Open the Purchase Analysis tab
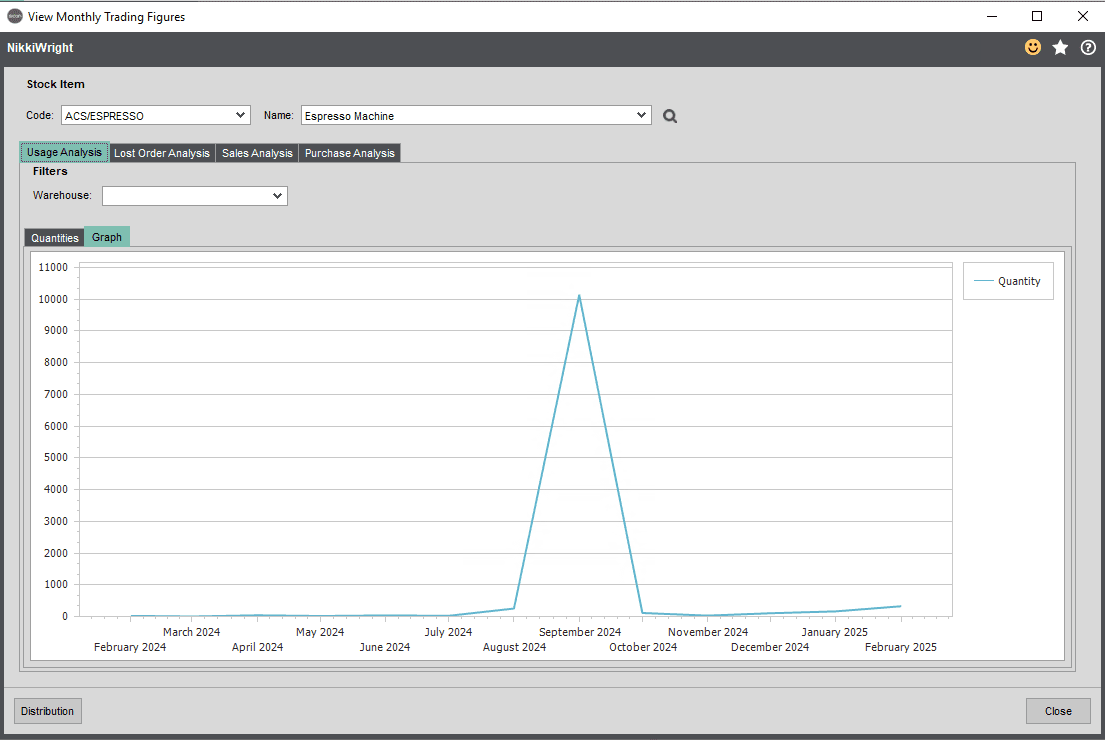The width and height of the screenshot is (1105, 740). point(350,153)
